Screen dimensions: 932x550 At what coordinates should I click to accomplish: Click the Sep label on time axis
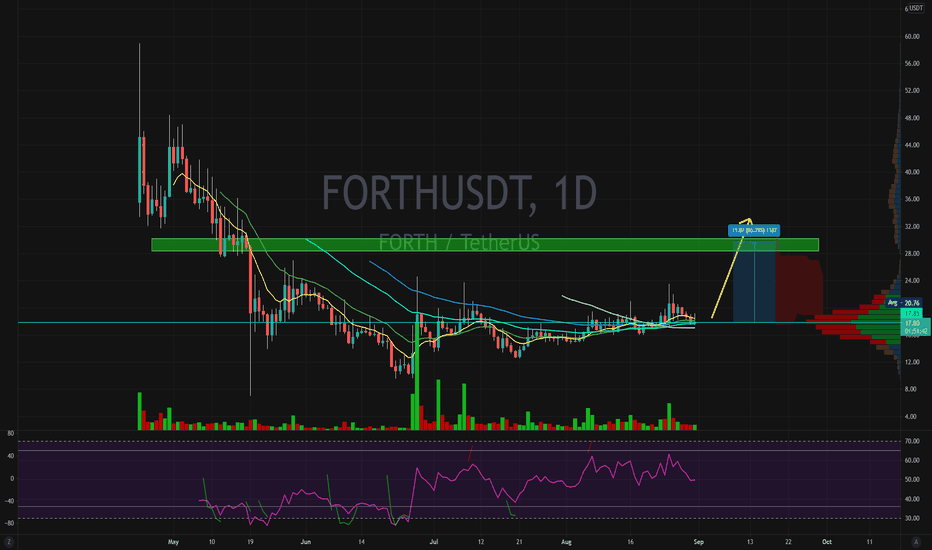click(x=698, y=542)
